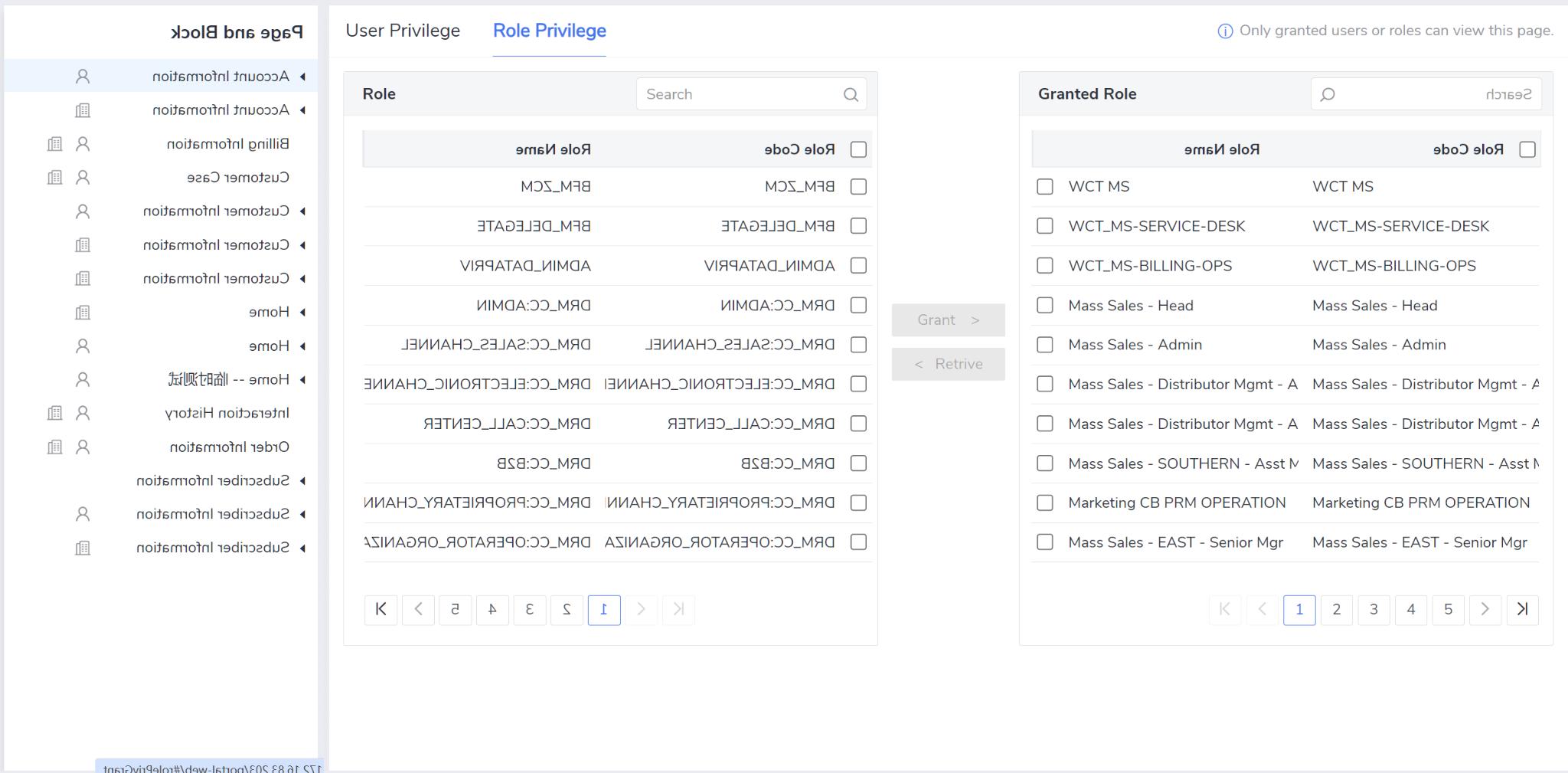The height and width of the screenshot is (773, 1568).
Task: Click the info icon beside the granted users notice
Action: click(x=1225, y=31)
